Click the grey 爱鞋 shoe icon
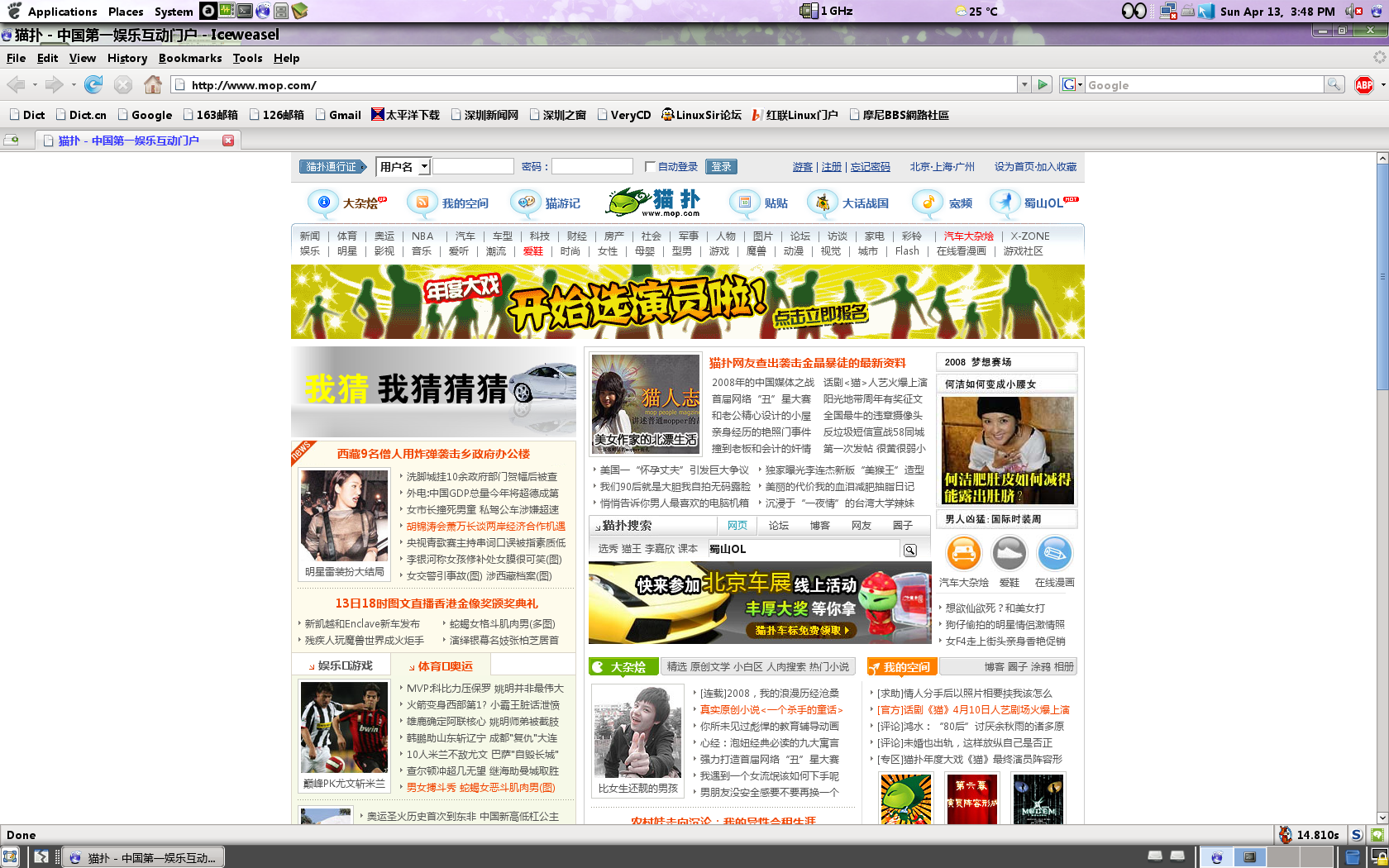 click(1009, 553)
